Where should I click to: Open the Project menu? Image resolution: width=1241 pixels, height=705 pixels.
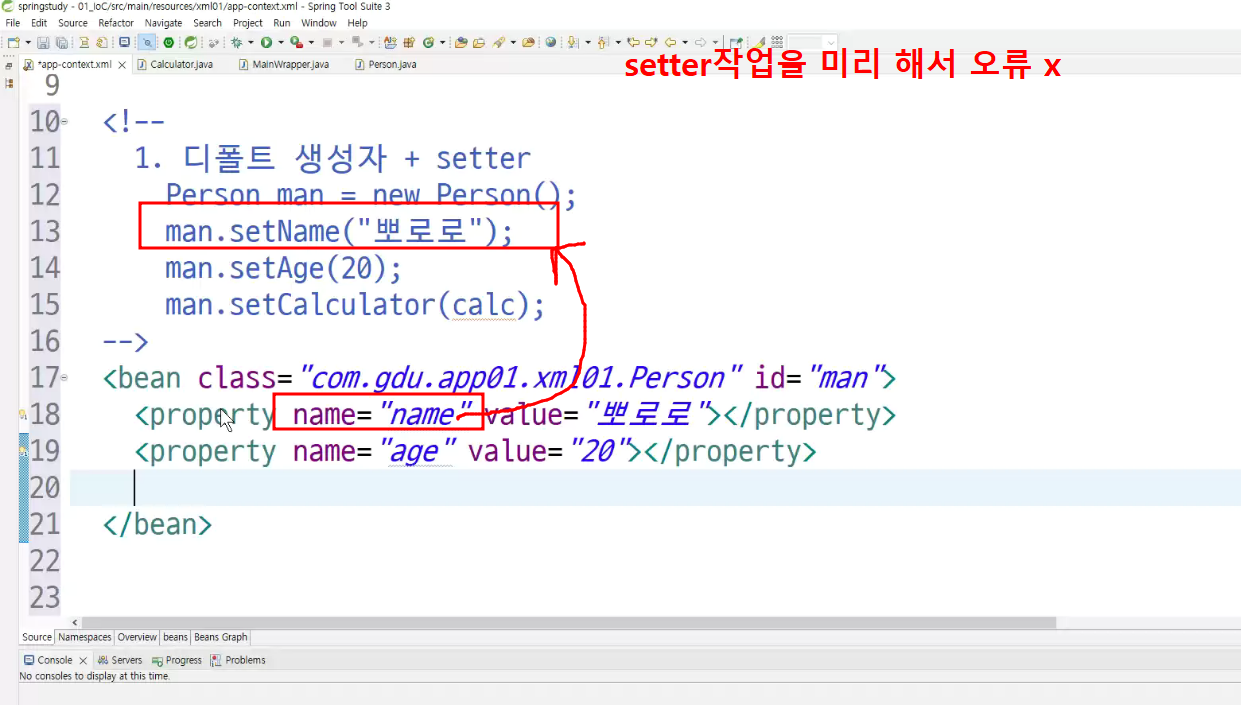[x=248, y=23]
